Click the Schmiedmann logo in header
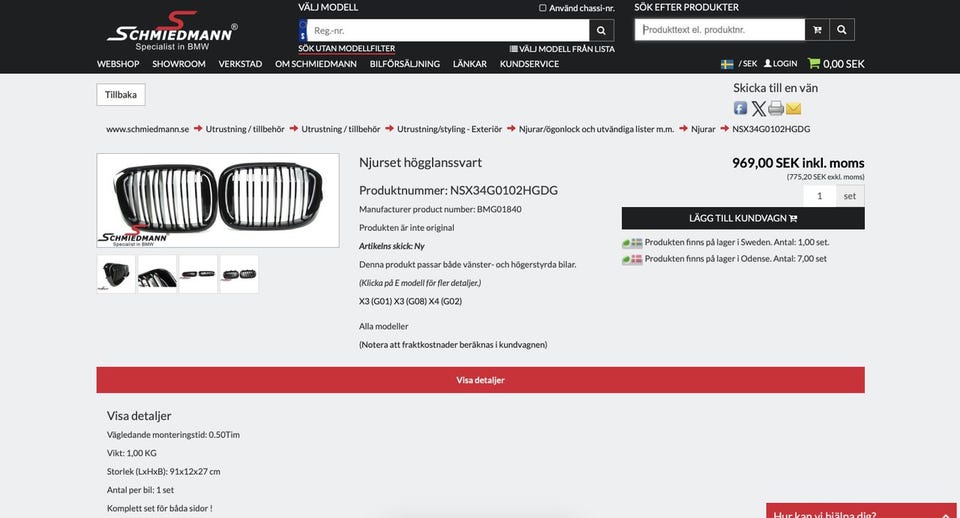This screenshot has height=518, width=960. pos(172,31)
